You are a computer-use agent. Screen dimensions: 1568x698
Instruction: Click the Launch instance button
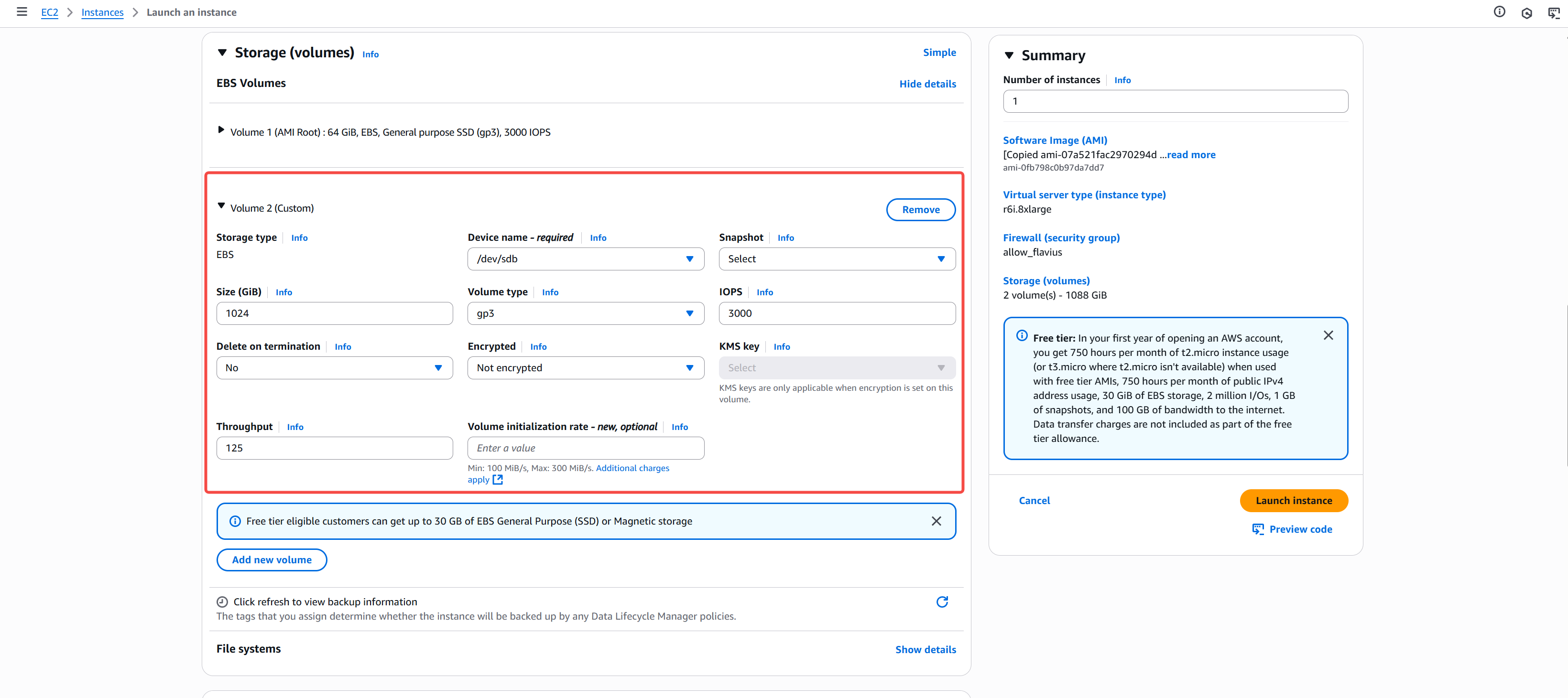click(1294, 500)
